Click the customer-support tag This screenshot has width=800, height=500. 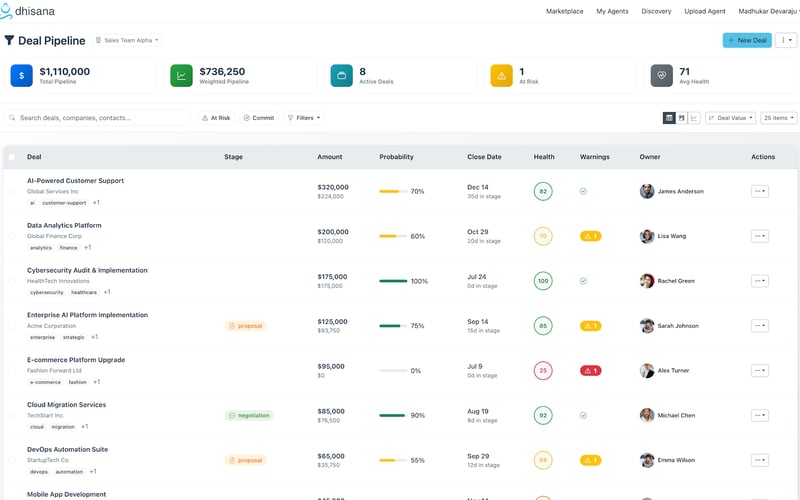(x=64, y=203)
